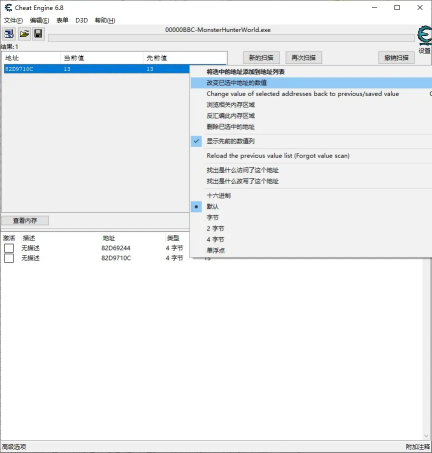432x453 pixels.
Task: Select the 默认 display type option
Action: [x=311, y=207]
